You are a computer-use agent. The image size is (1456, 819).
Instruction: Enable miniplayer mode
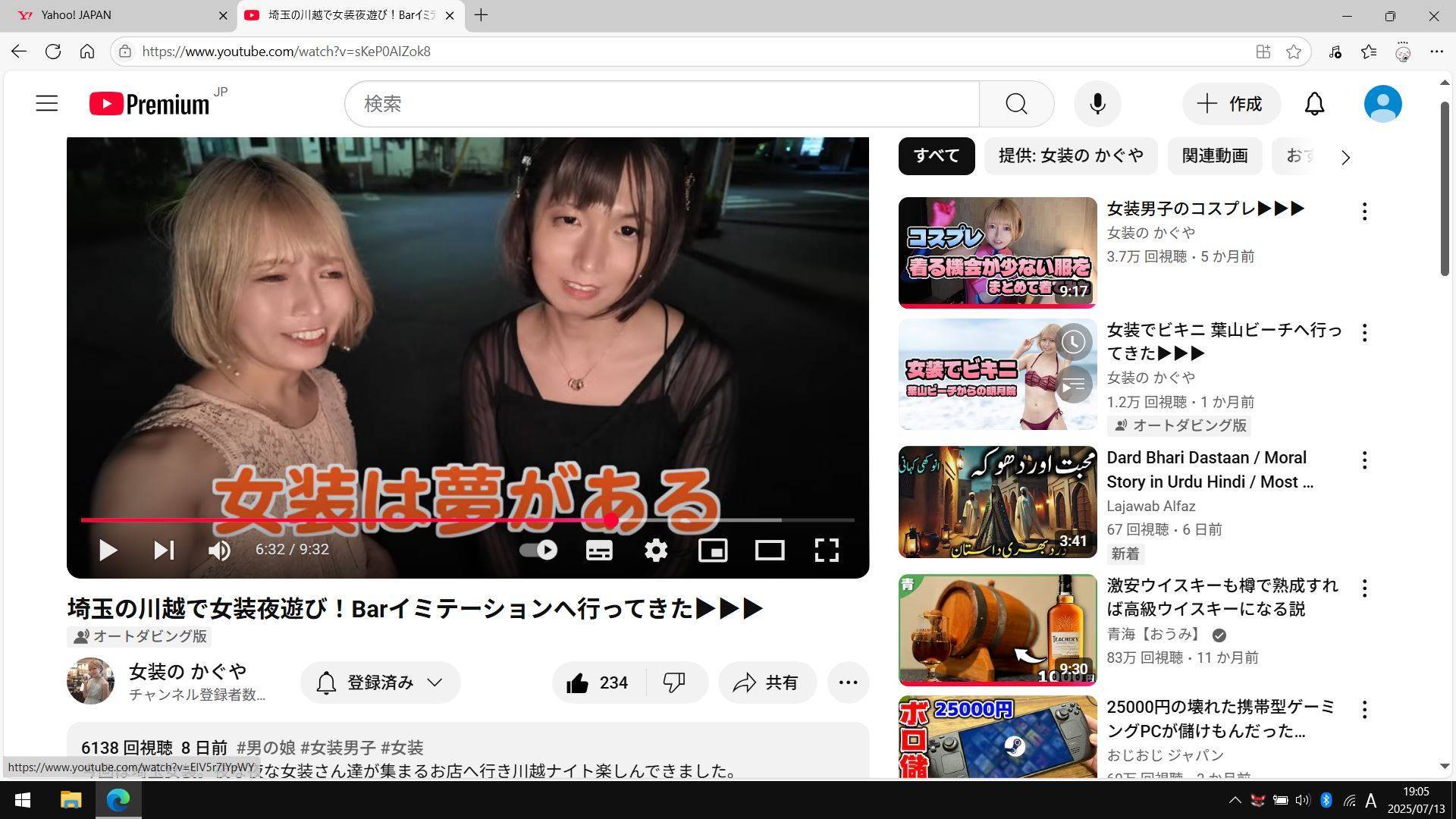pyautogui.click(x=713, y=550)
